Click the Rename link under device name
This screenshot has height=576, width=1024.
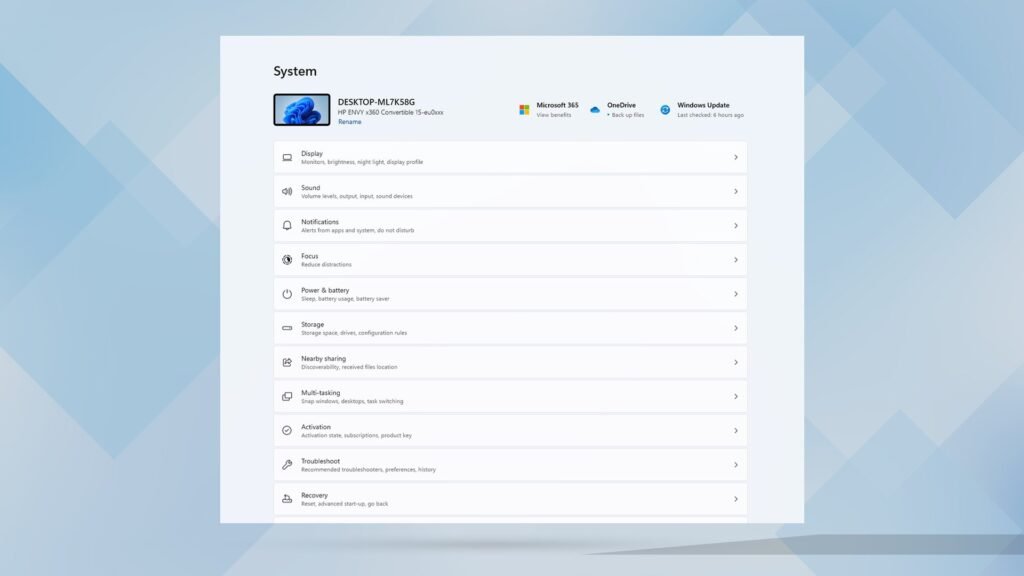[349, 122]
